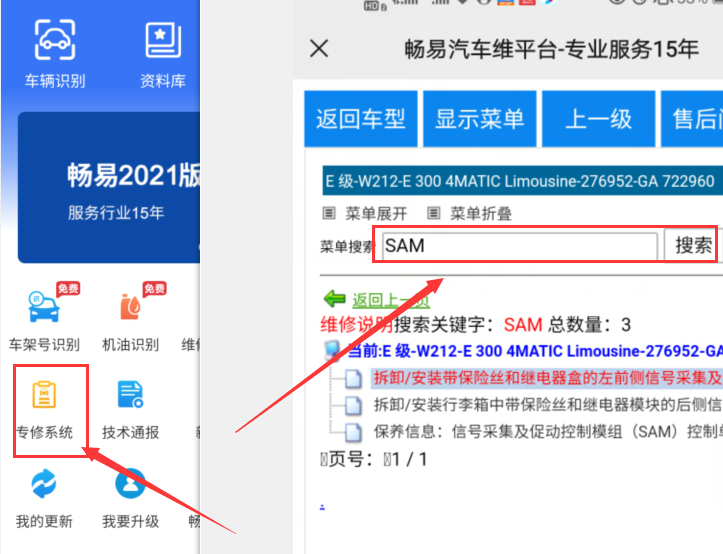Viewport: 723px width, 554px height.
Task: Click the document icon beside 保养信息 result
Action: point(354,432)
